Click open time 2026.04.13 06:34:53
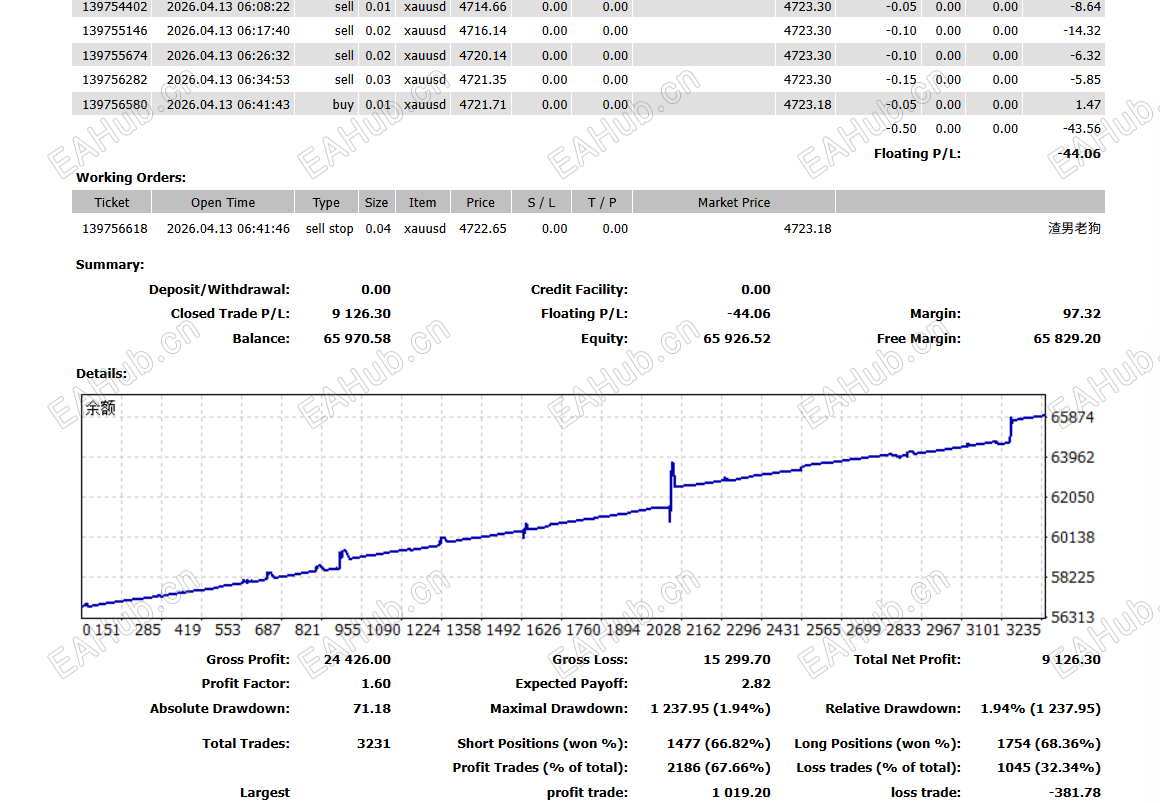 [228, 80]
